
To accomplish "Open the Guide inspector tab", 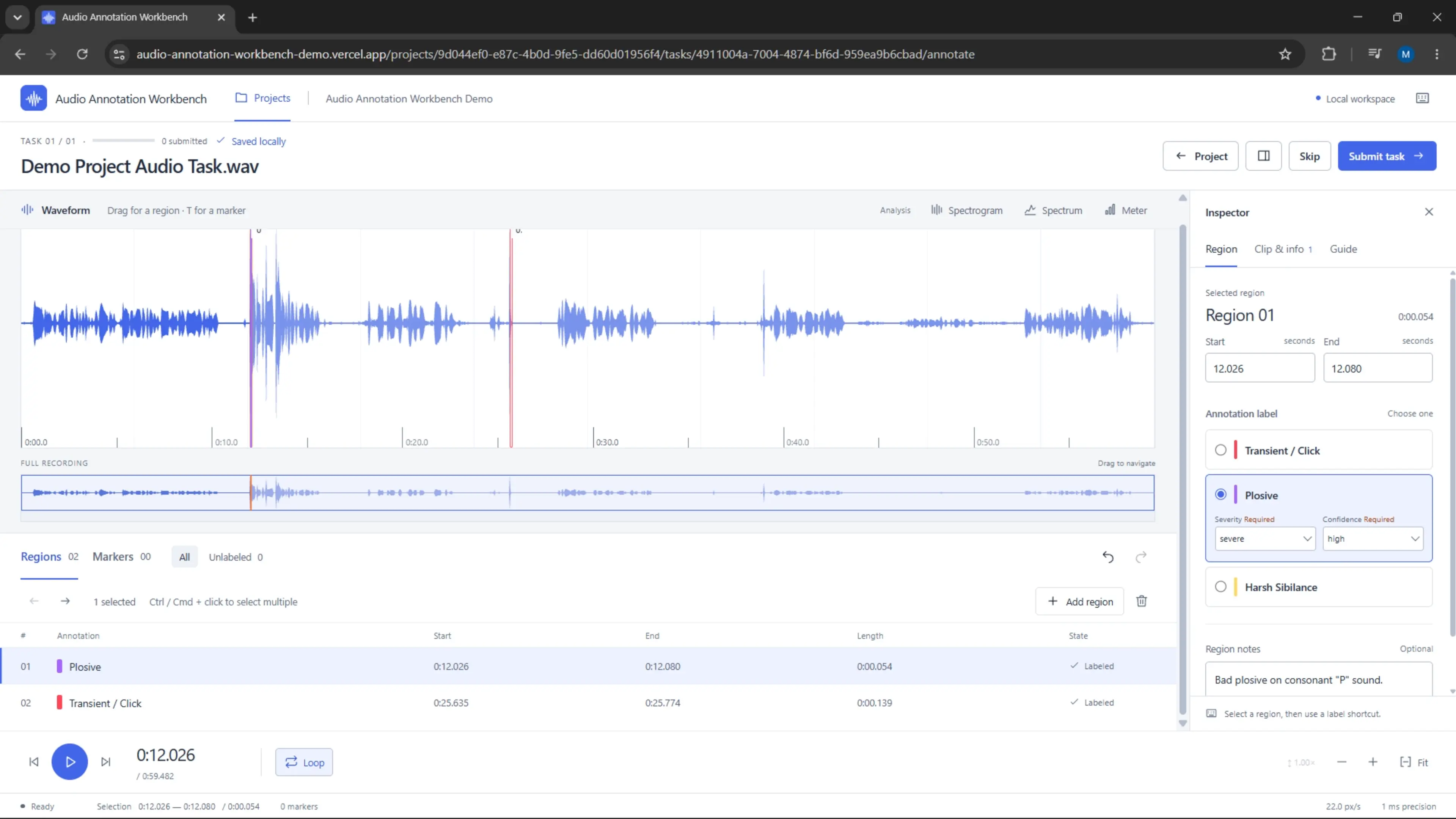I will pos(1343,249).
